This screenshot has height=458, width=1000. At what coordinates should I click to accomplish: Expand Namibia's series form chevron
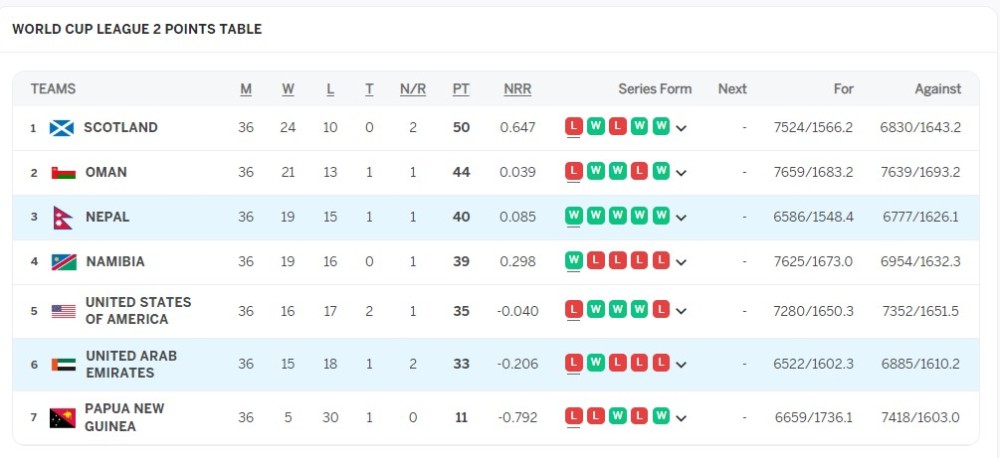682,262
